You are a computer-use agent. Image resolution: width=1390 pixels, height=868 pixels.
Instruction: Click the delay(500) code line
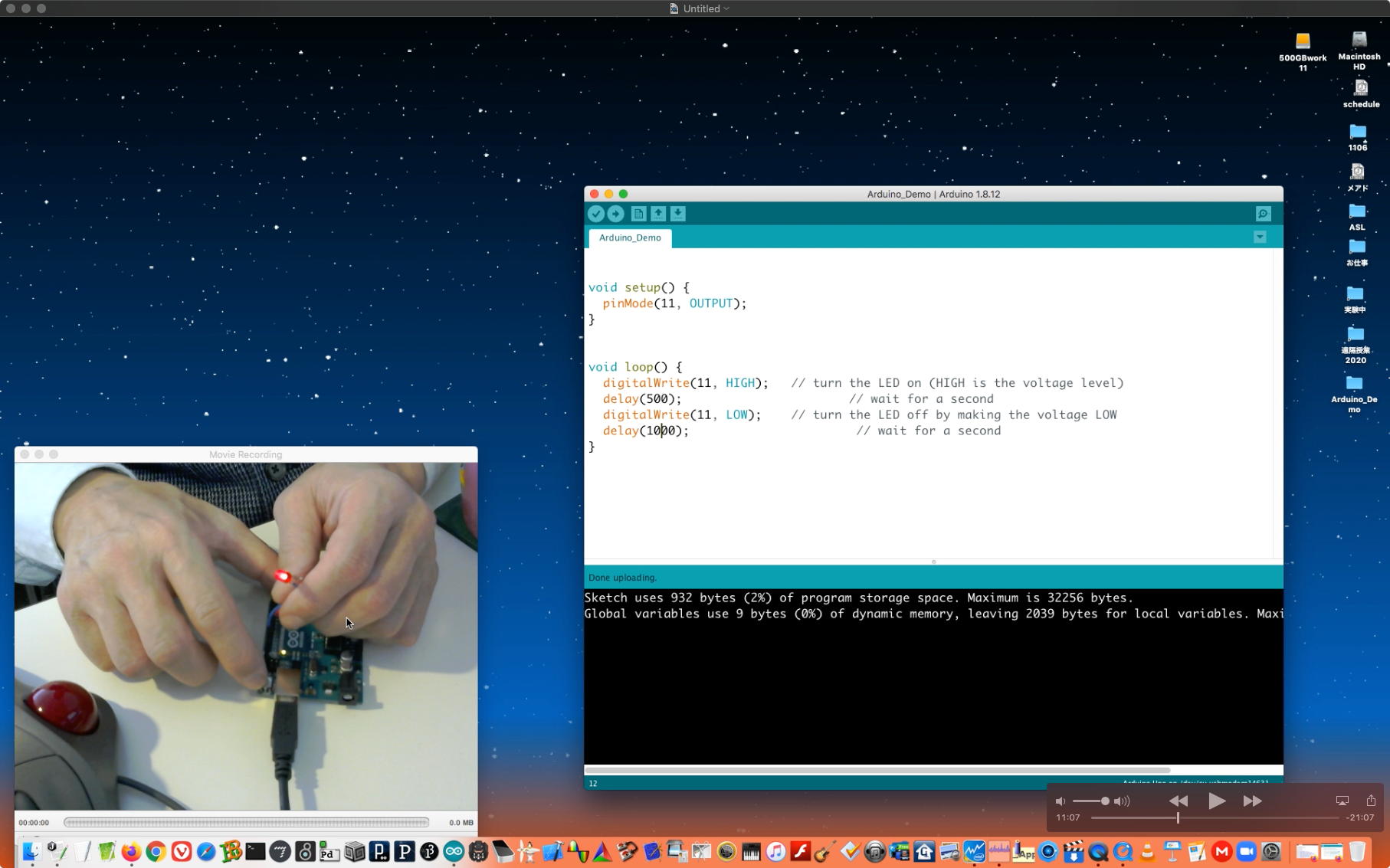tap(642, 399)
